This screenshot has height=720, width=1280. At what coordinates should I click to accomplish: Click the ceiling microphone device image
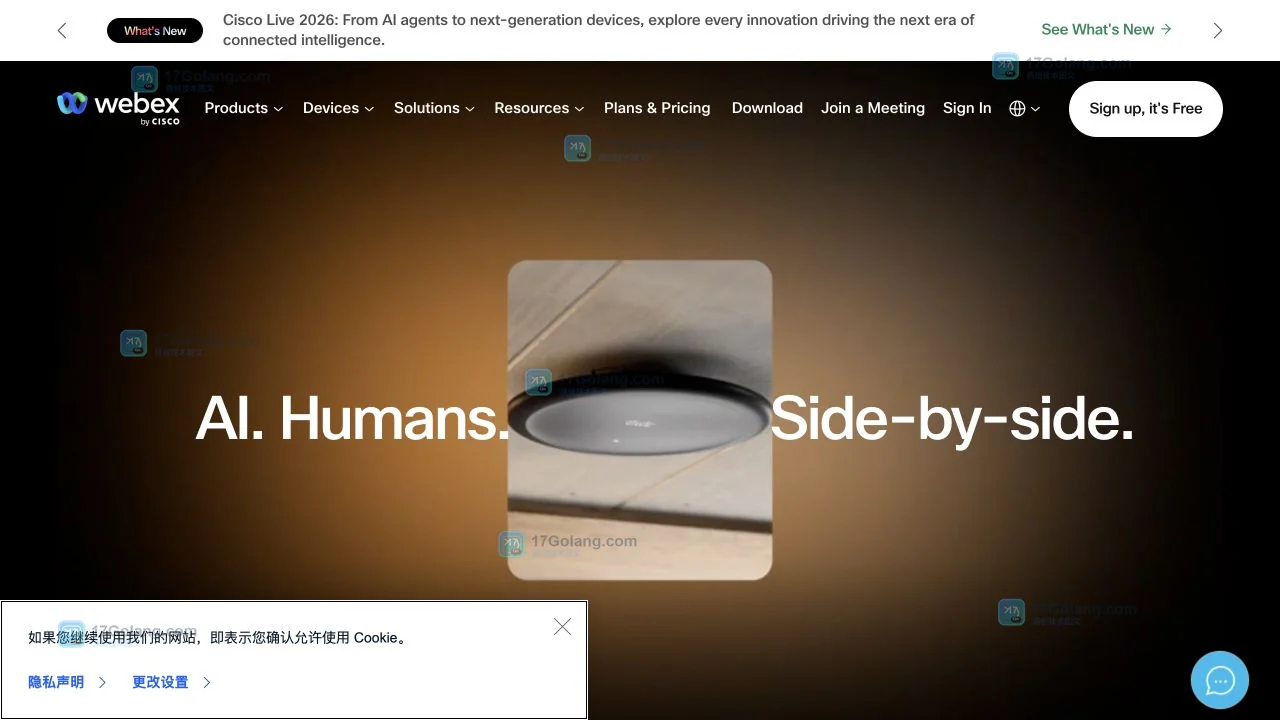click(x=640, y=420)
